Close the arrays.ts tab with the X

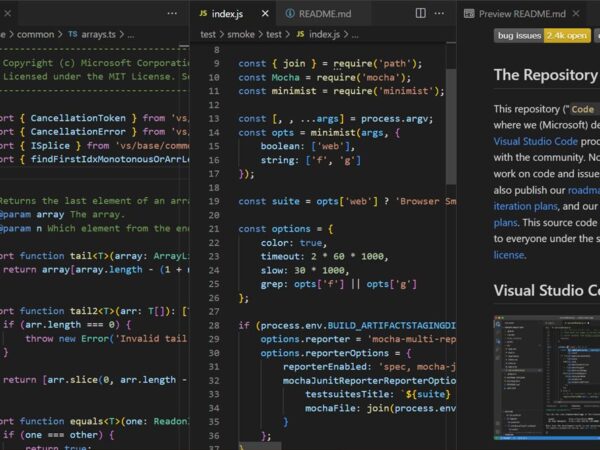pos(7,14)
